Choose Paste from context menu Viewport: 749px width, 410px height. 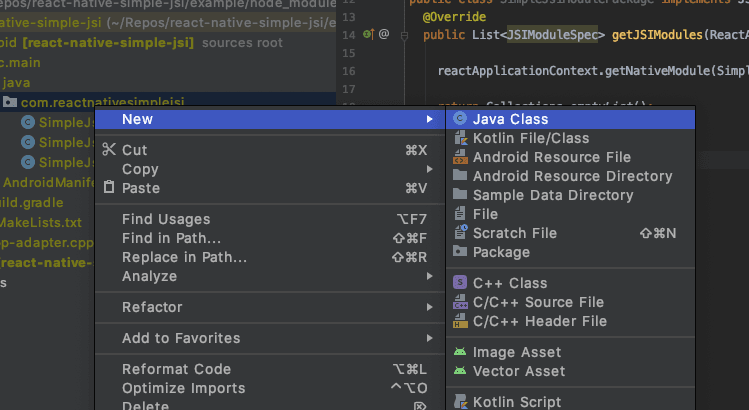click(270, 188)
